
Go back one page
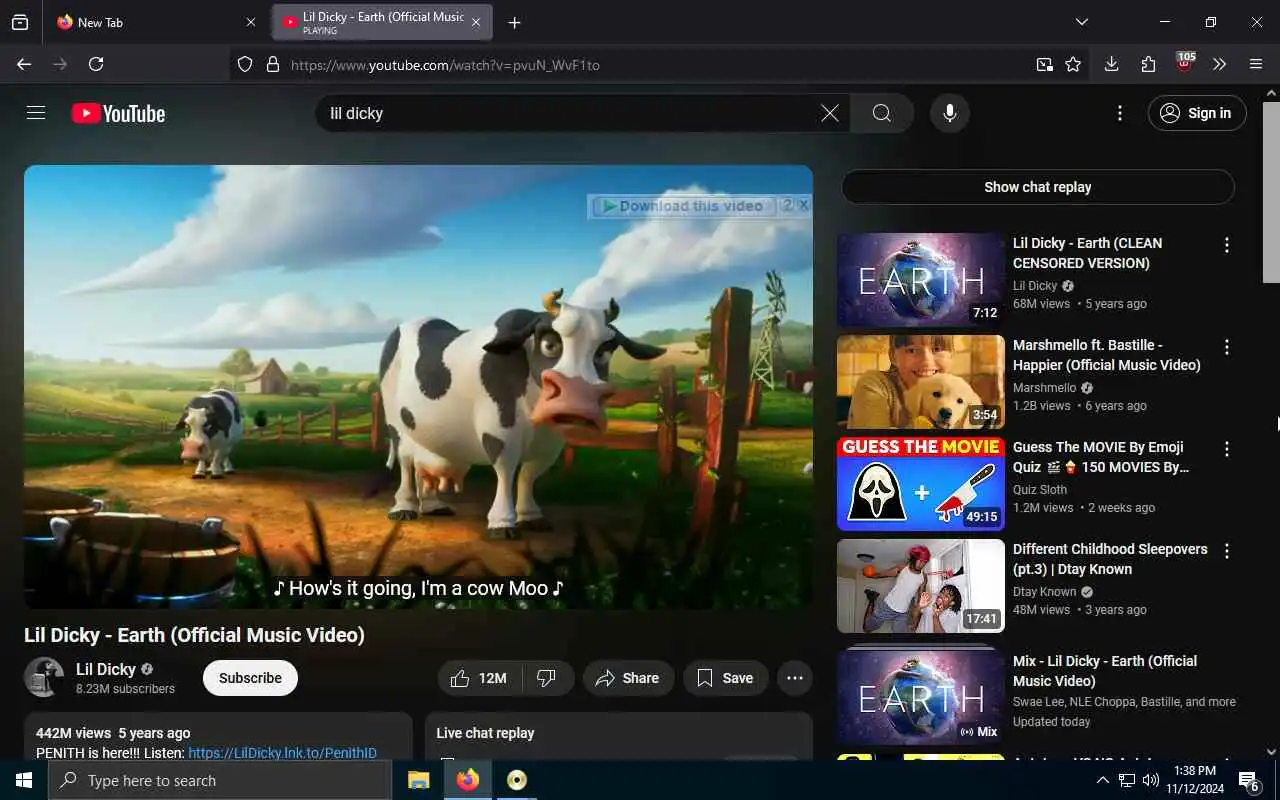(x=24, y=64)
